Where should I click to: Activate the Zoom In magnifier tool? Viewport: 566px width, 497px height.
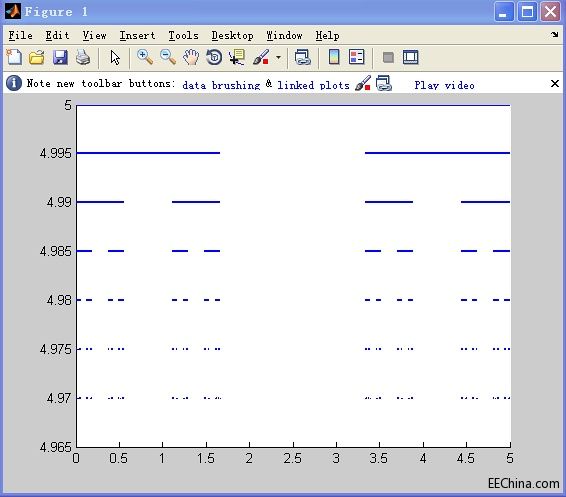[145, 57]
